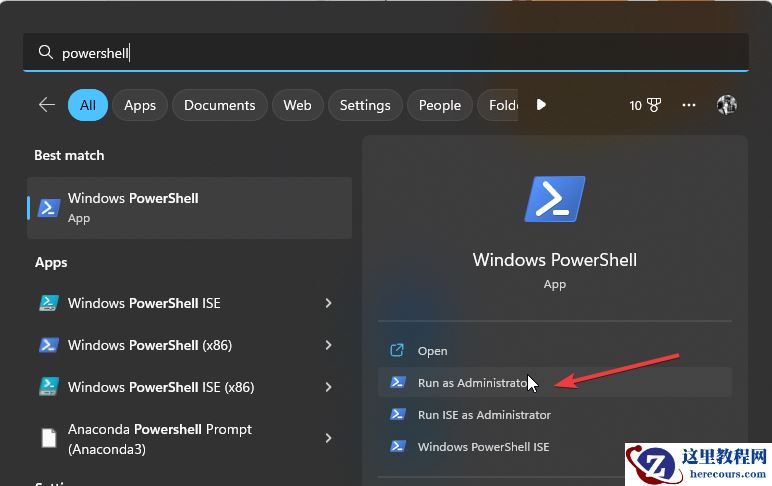
Task: Expand Windows PowerShell ISE (x86) chevron
Action: (x=328, y=387)
